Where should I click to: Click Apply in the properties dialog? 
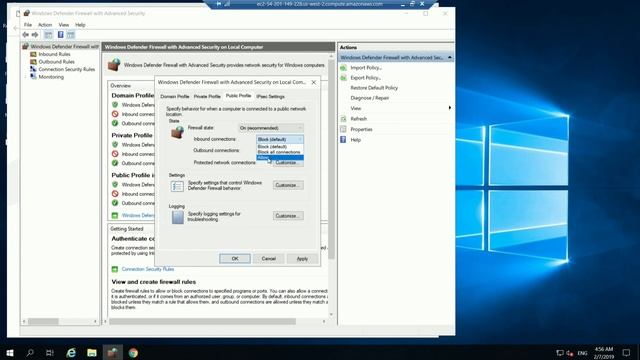point(302,259)
